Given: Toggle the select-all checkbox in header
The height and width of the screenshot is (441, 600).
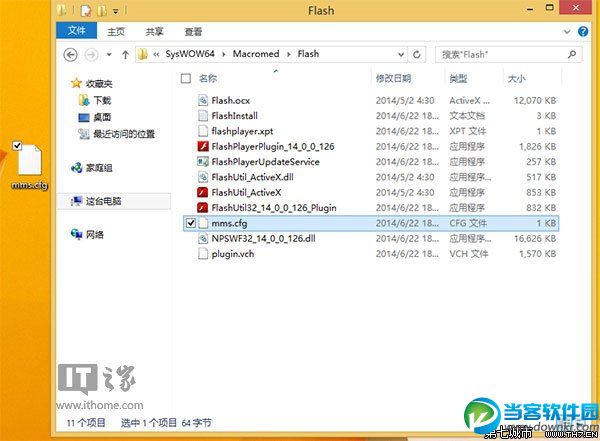Looking at the screenshot, I should 186,78.
